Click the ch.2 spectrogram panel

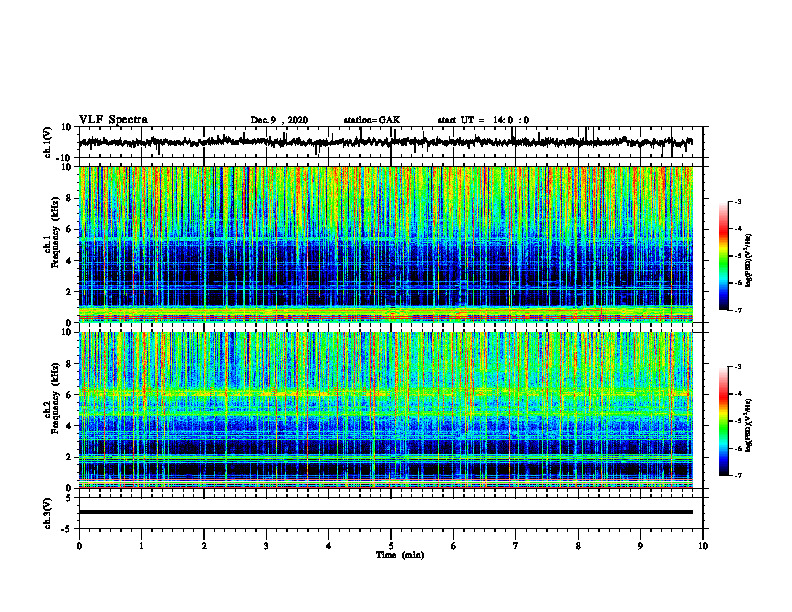386,410
